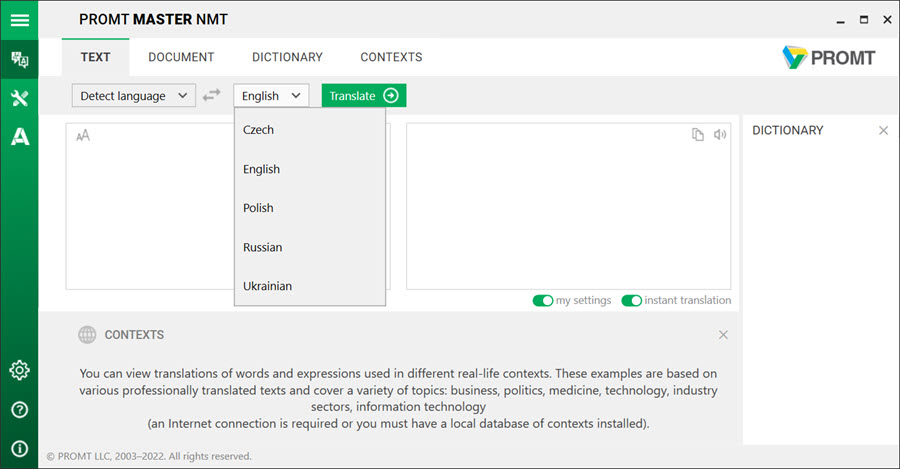Select the Translator icon in the sidebar
900x469 pixels.
point(20,59)
